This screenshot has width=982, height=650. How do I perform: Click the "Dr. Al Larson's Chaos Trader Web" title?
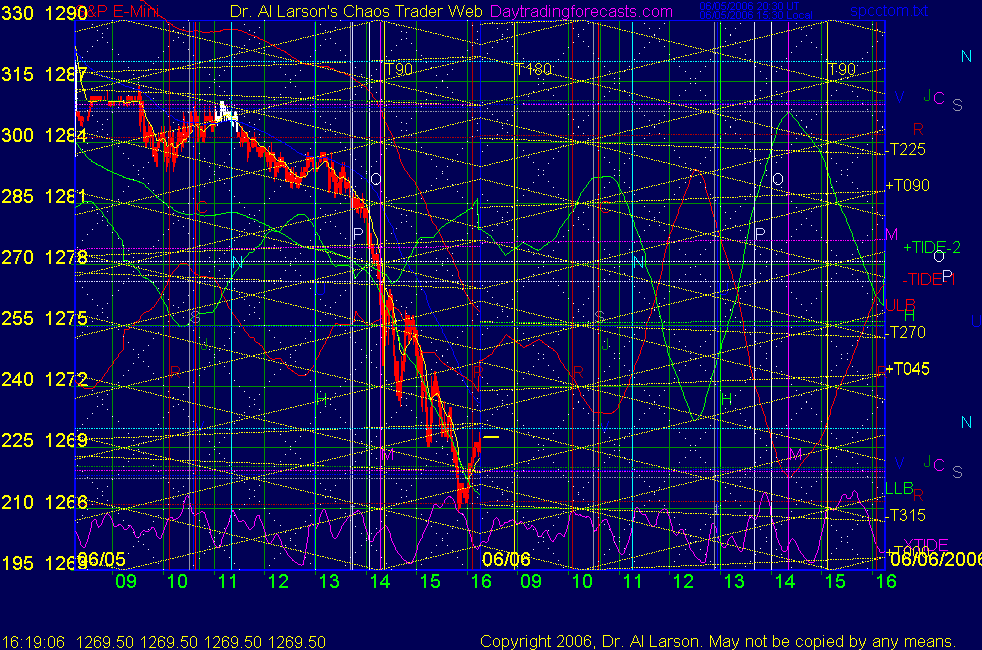(356, 11)
